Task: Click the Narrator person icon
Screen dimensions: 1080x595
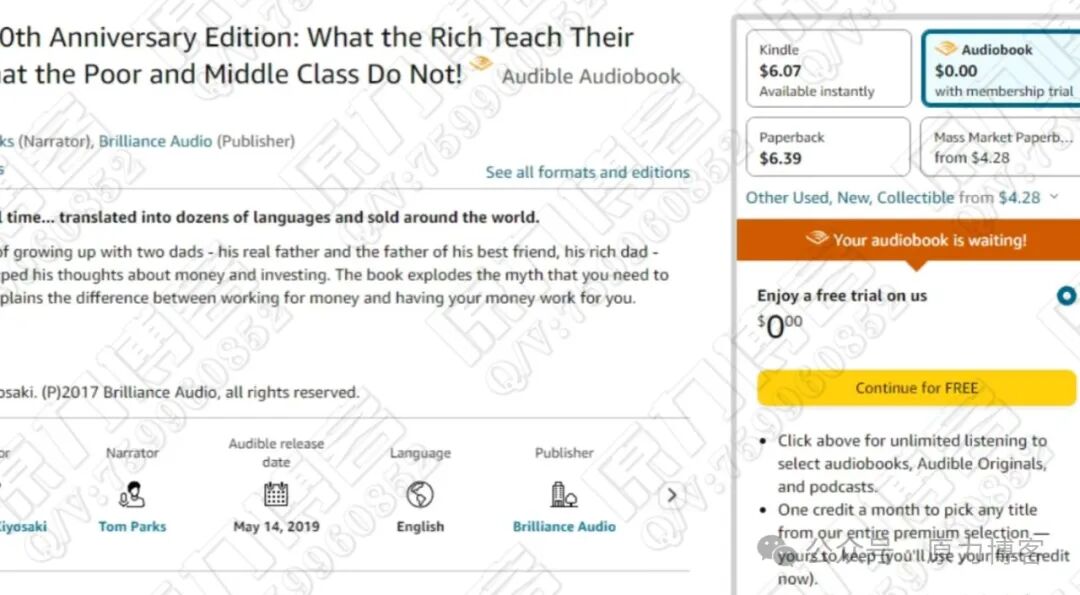Action: pos(132,494)
